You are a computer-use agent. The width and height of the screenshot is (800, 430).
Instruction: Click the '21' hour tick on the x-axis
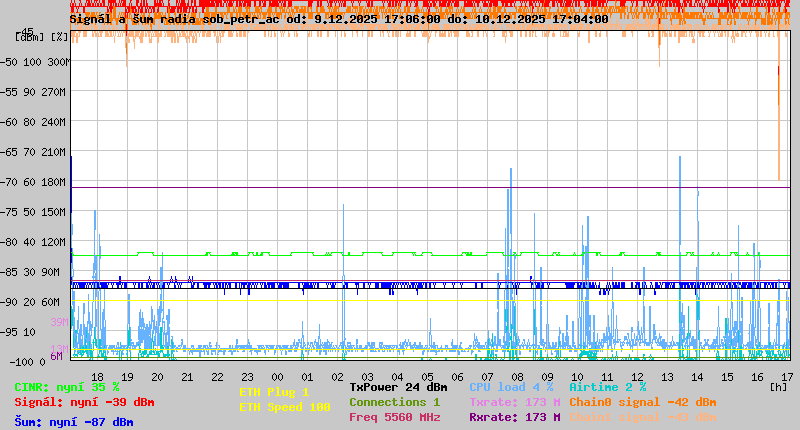coord(187,377)
